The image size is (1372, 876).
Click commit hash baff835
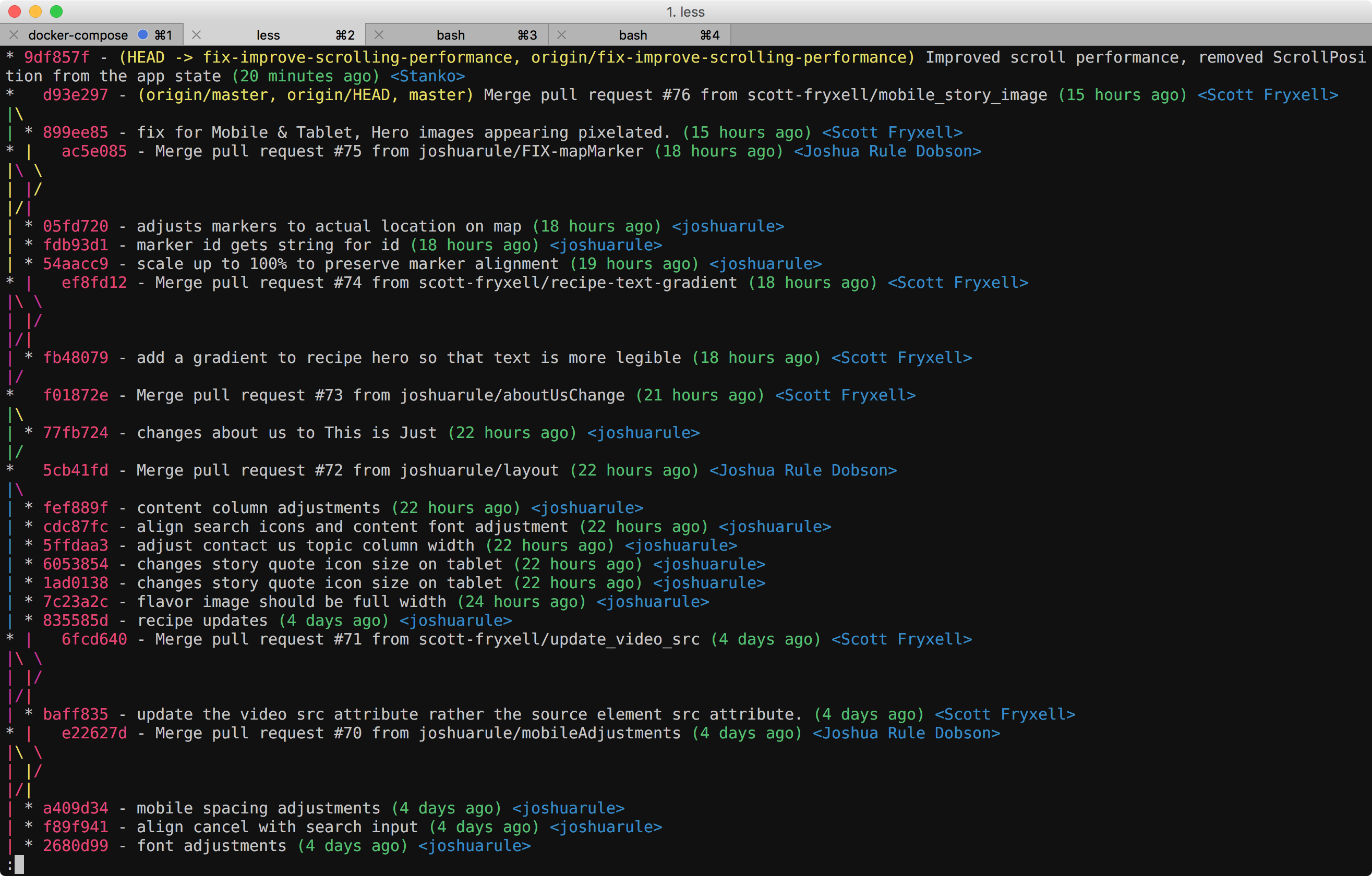(x=75, y=715)
